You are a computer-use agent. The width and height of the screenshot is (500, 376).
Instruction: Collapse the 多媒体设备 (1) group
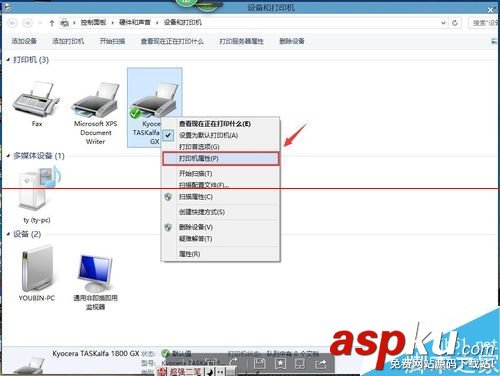tap(8, 156)
